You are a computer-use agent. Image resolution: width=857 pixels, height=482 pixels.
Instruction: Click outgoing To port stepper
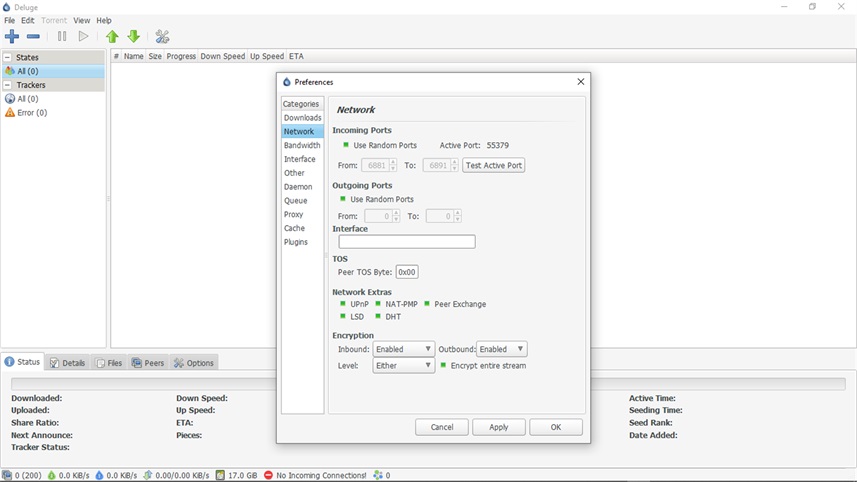tap(457, 216)
